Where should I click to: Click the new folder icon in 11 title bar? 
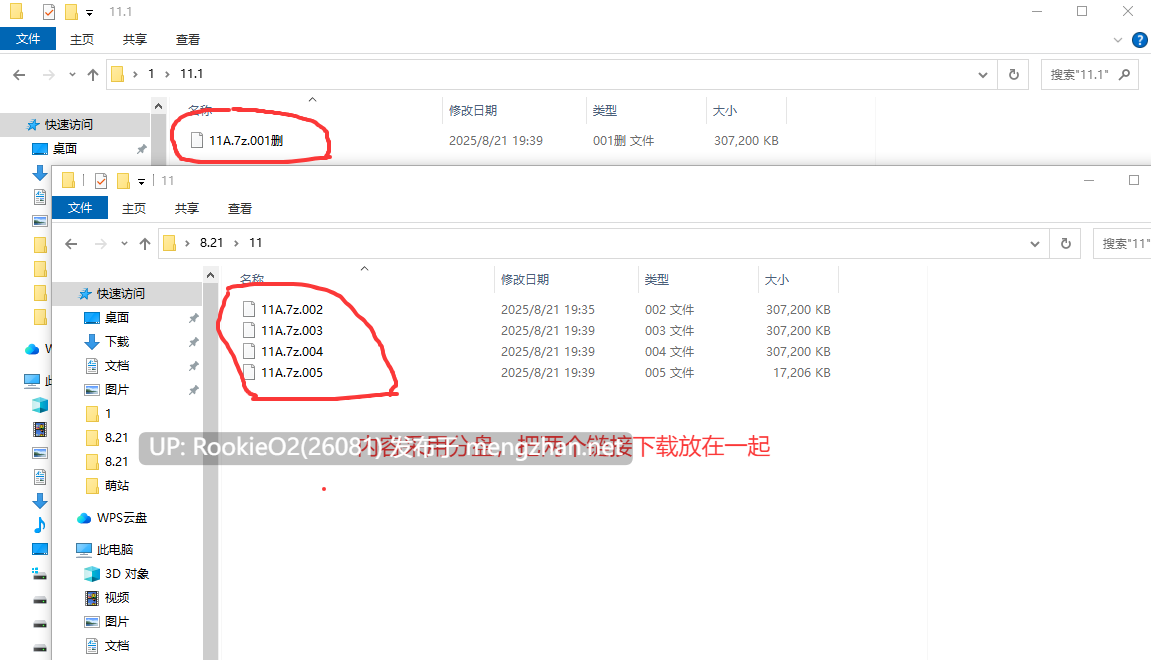[123, 181]
